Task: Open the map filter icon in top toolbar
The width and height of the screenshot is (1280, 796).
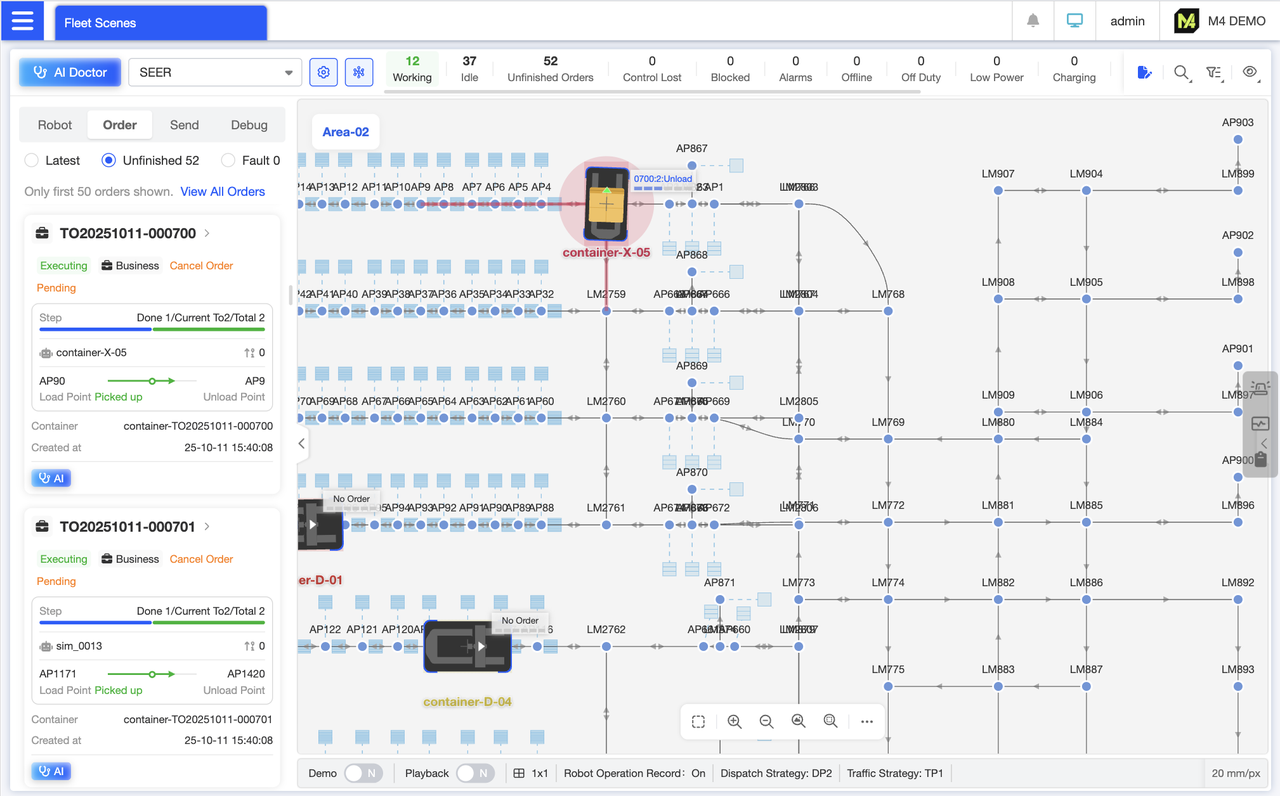Action: pyautogui.click(x=1215, y=73)
